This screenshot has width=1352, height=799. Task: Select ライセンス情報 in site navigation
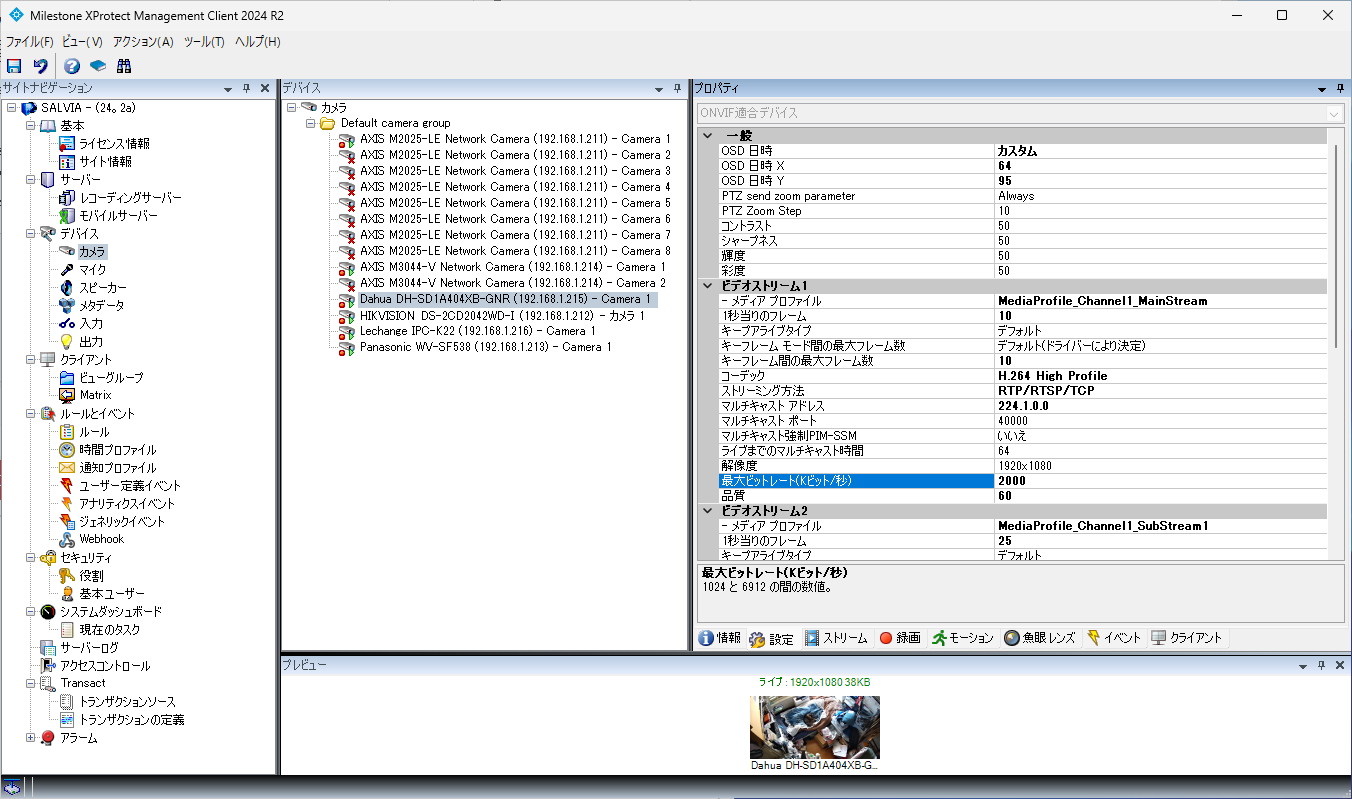coord(114,144)
